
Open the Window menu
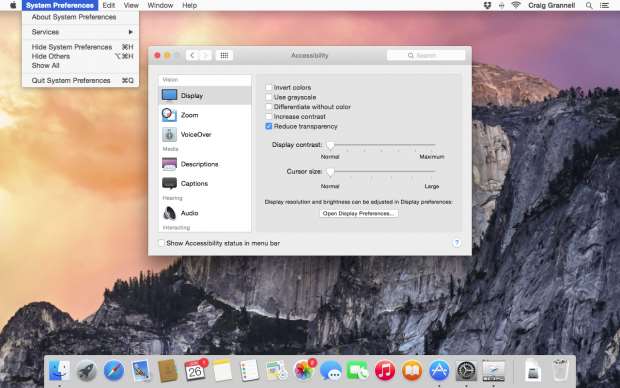click(160, 5)
